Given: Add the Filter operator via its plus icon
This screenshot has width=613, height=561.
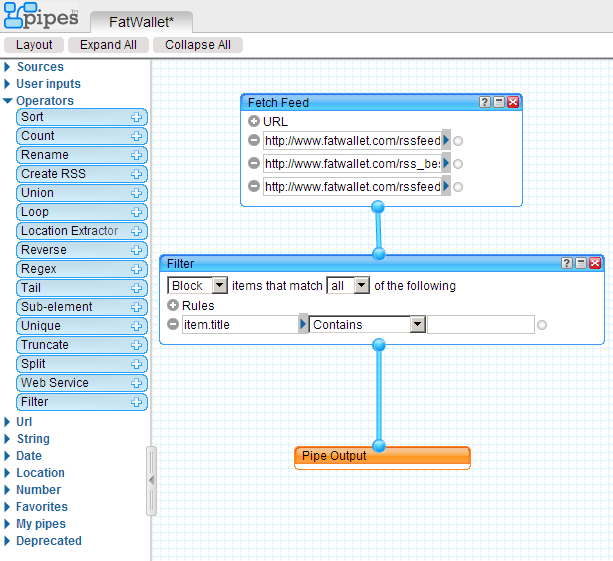Looking at the screenshot, I should pyautogui.click(x=136, y=402).
